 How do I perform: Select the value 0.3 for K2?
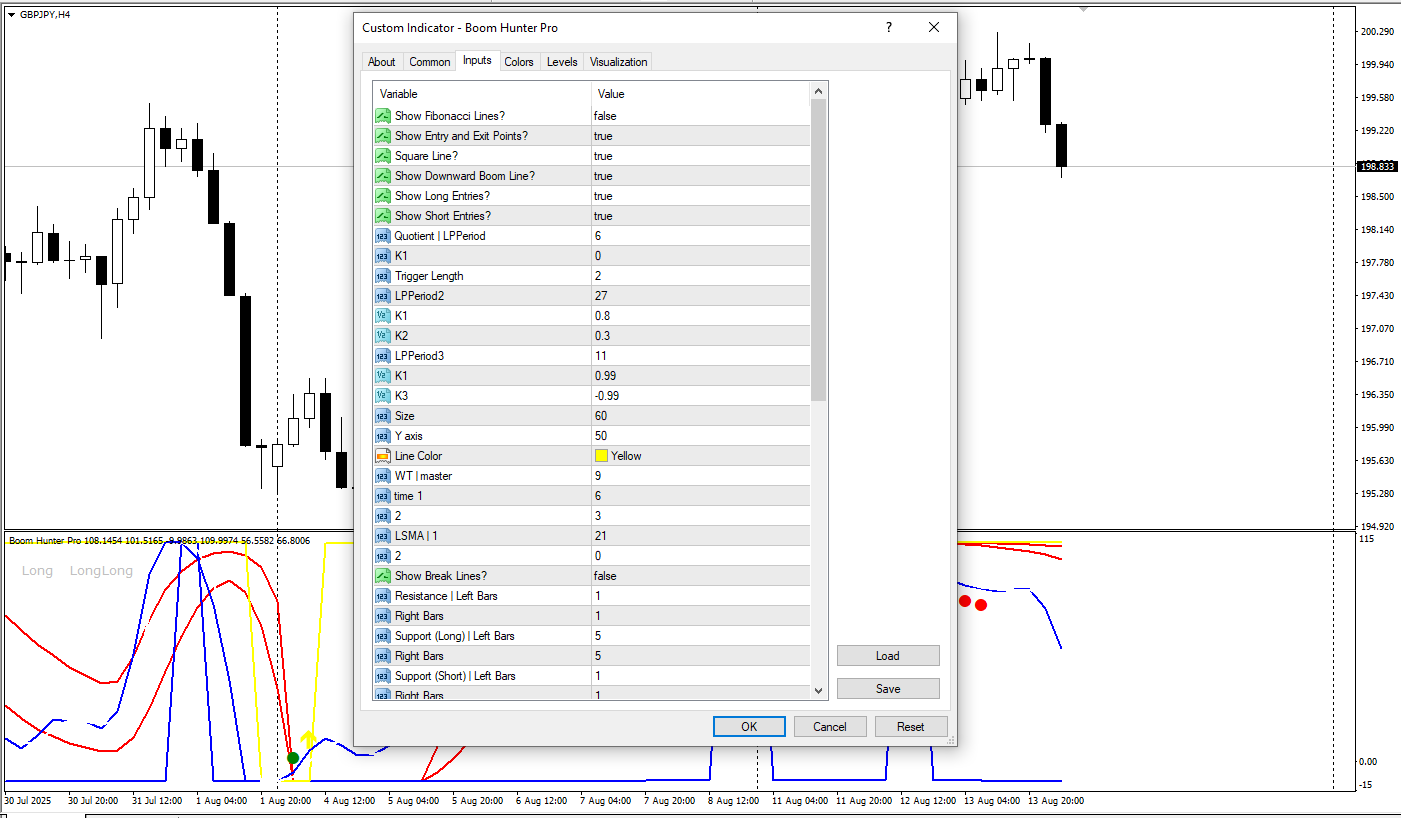pos(602,336)
